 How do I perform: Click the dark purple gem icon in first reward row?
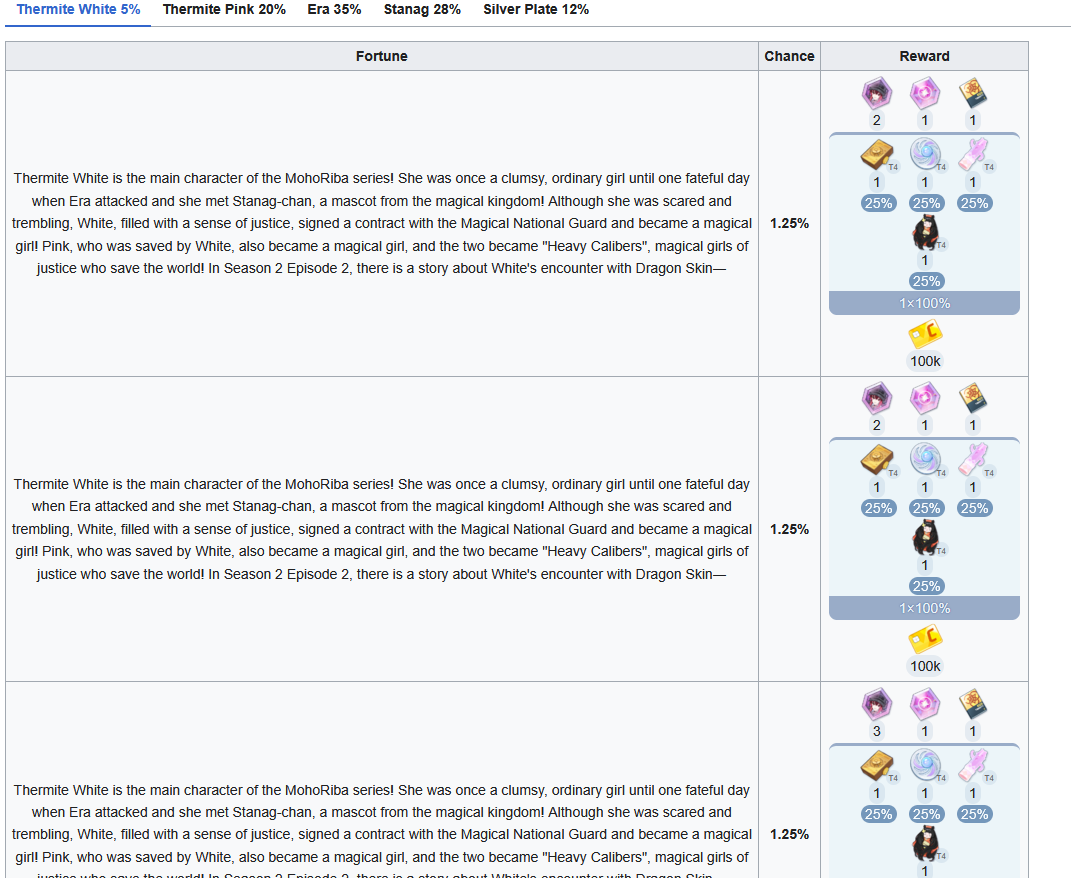[x=876, y=94]
